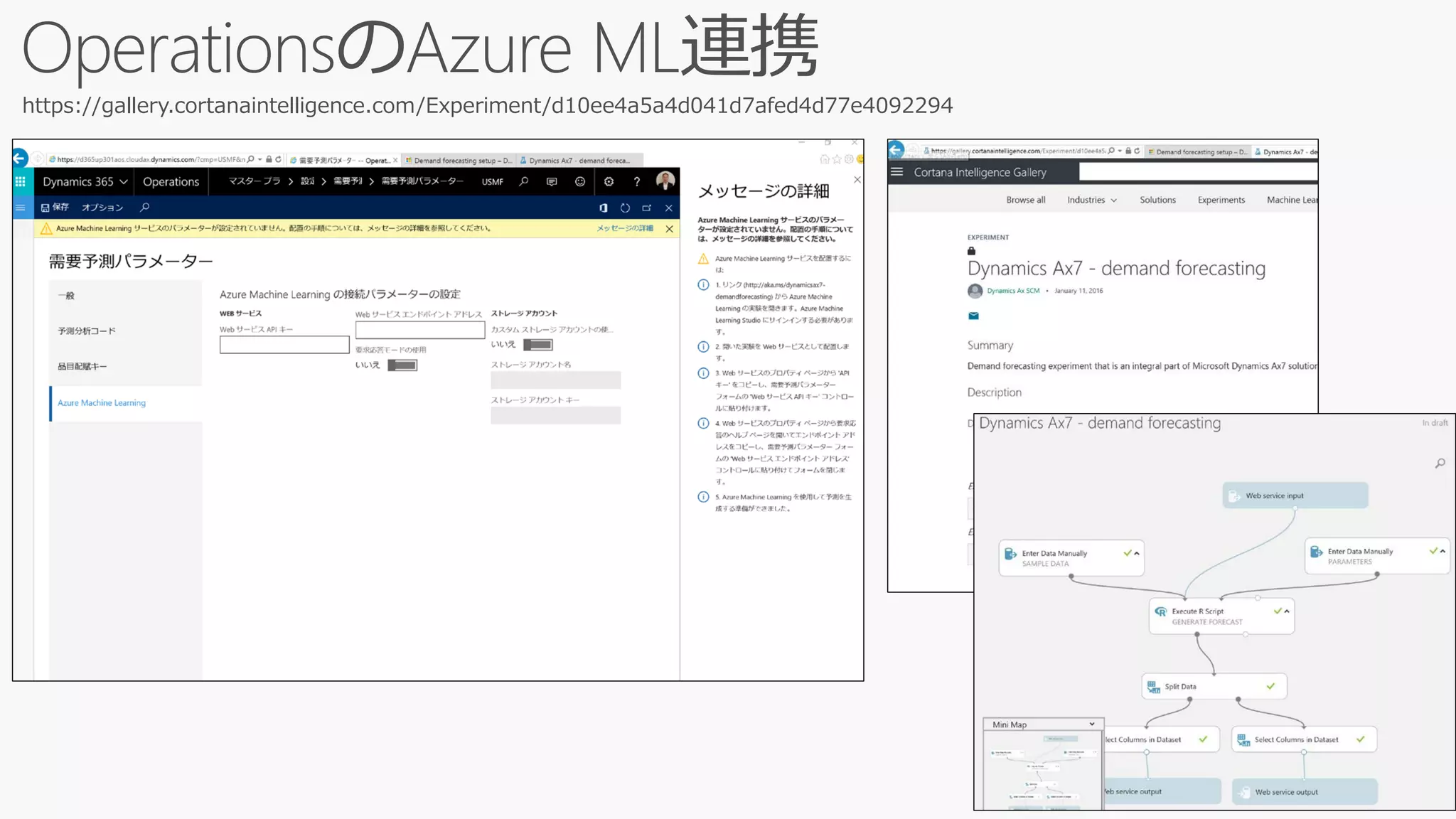Click the save (保存) button
The image size is (1456, 819).
coord(55,208)
